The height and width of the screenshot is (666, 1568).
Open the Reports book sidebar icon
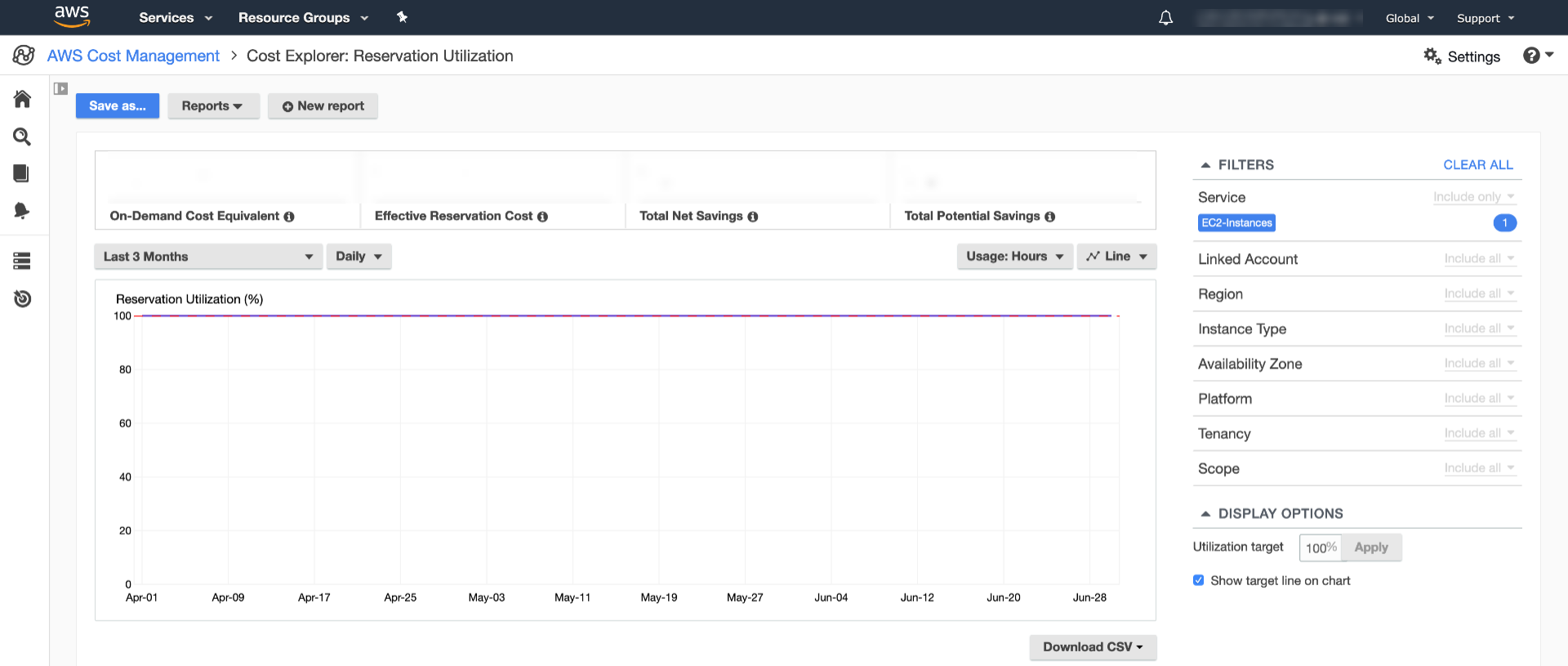click(x=22, y=173)
